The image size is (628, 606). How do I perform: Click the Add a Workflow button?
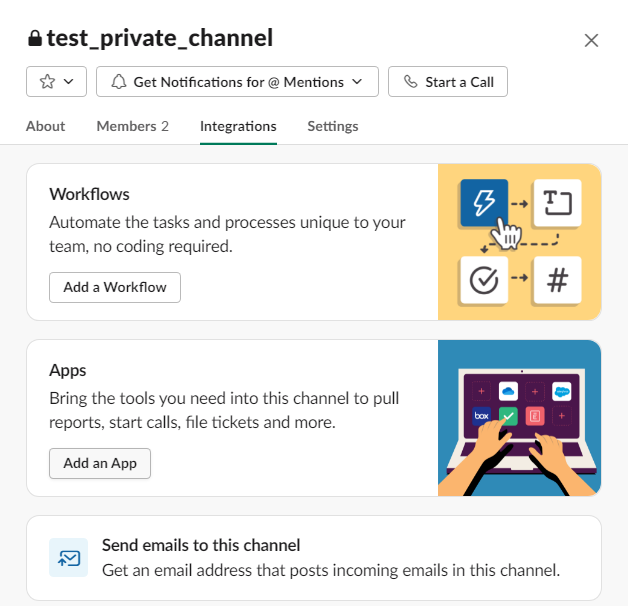[x=115, y=287]
